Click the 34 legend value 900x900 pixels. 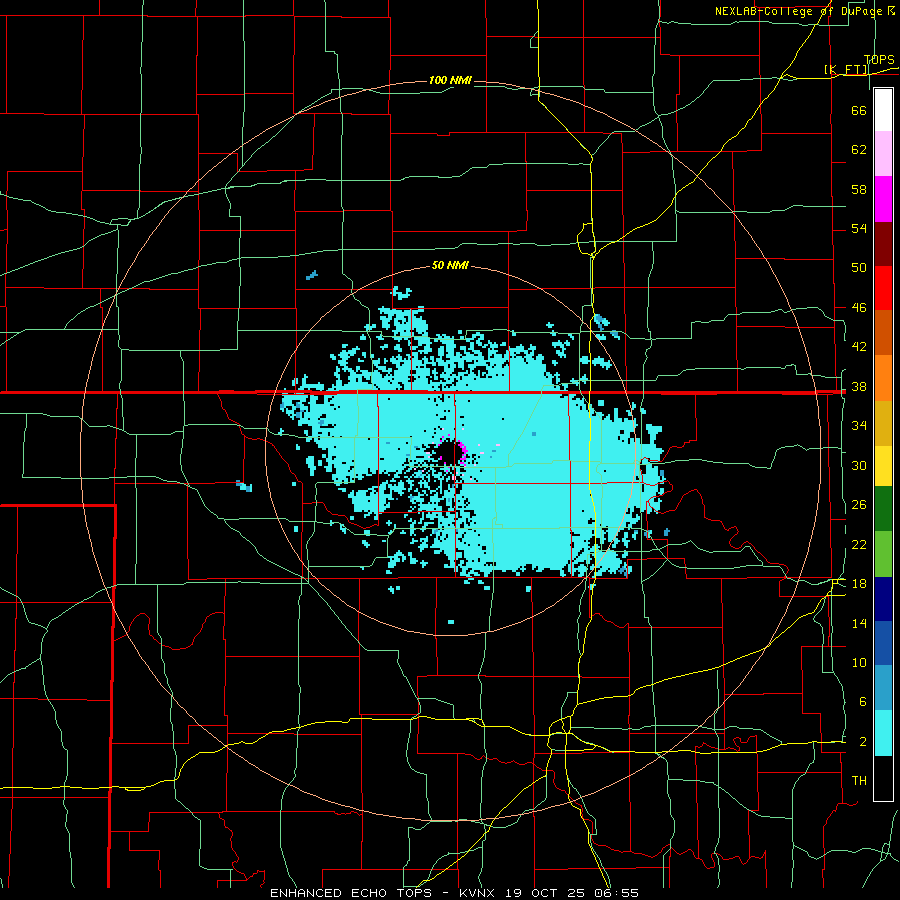click(x=859, y=425)
